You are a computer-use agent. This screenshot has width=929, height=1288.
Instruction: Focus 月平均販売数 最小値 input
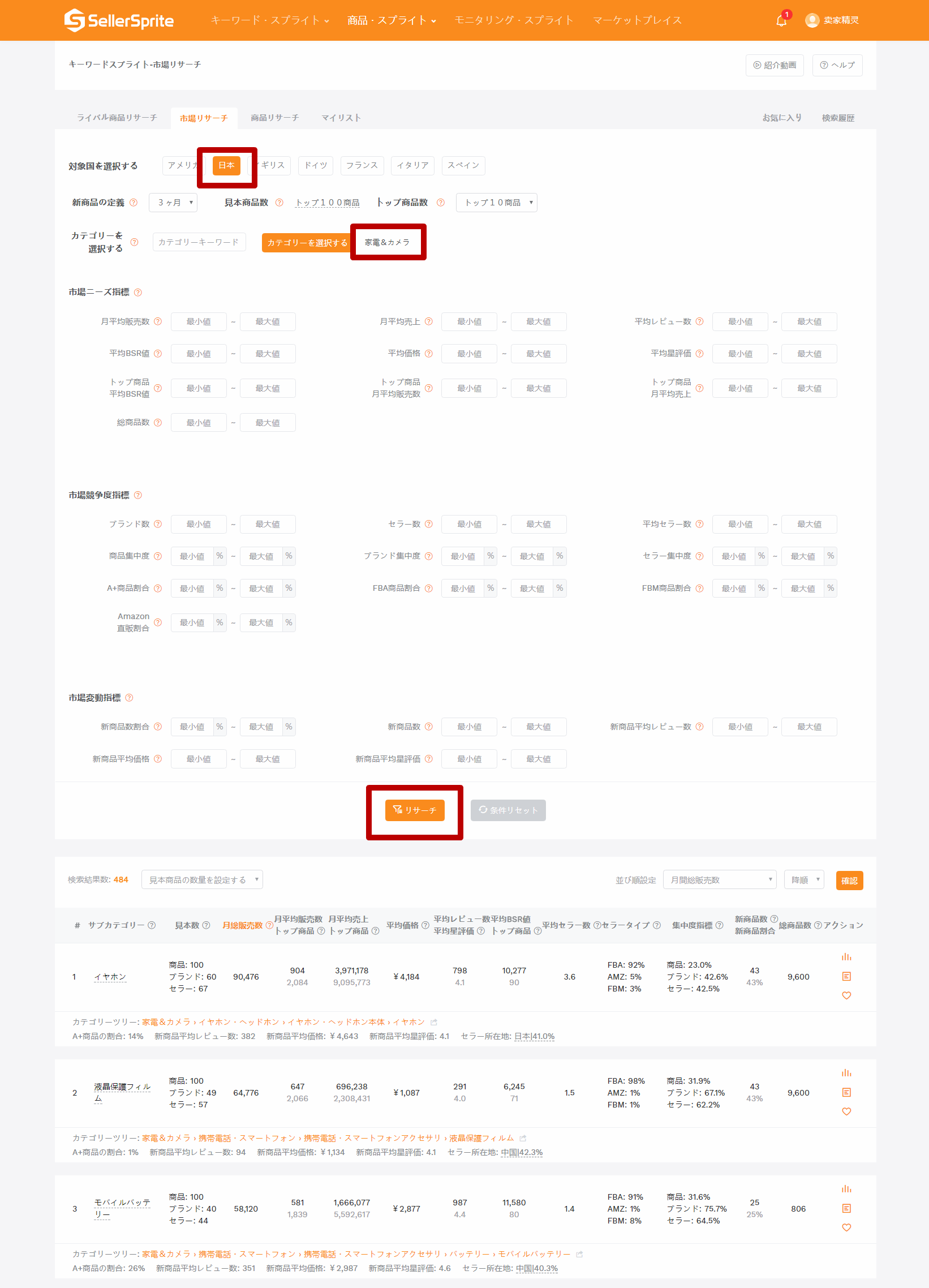tap(199, 321)
